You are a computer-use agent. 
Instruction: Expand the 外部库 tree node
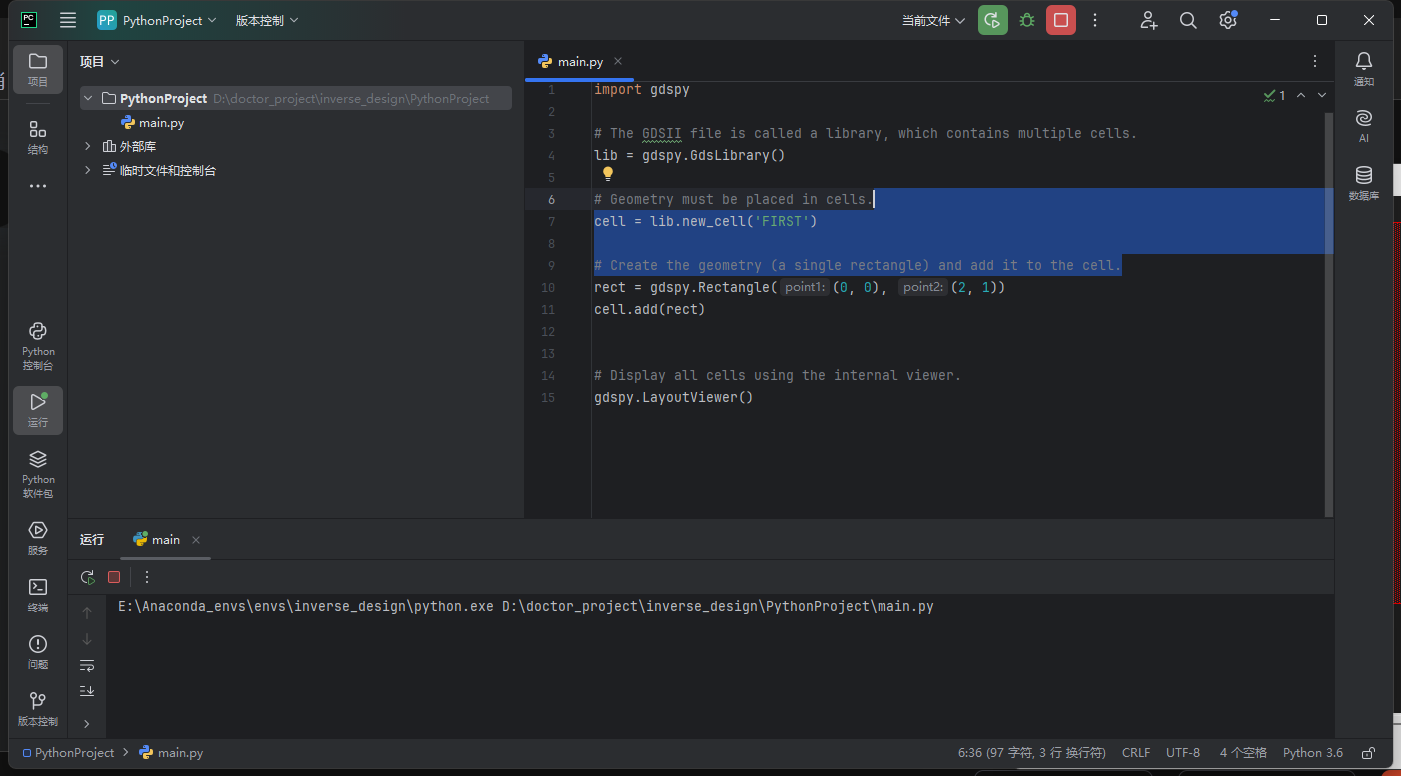[x=87, y=146]
